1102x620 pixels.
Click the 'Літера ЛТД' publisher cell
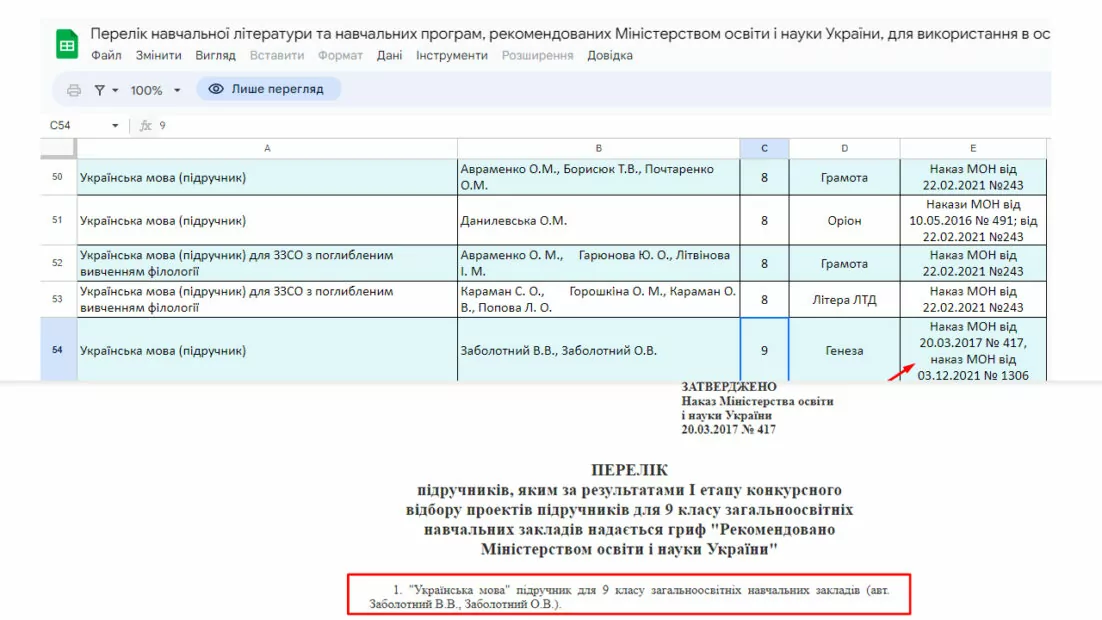click(845, 299)
